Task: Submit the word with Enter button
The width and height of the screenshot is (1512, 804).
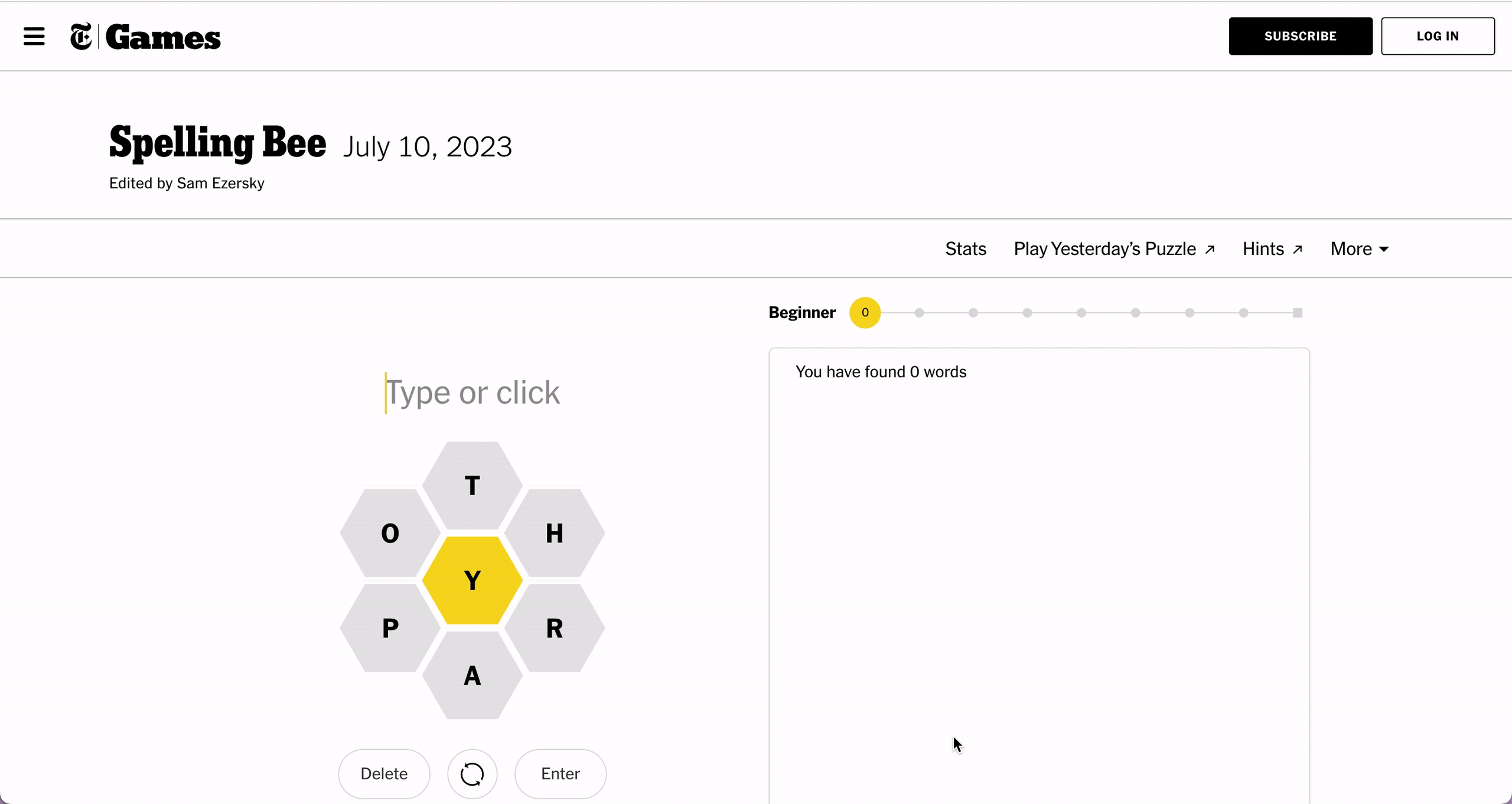Action: [561, 774]
